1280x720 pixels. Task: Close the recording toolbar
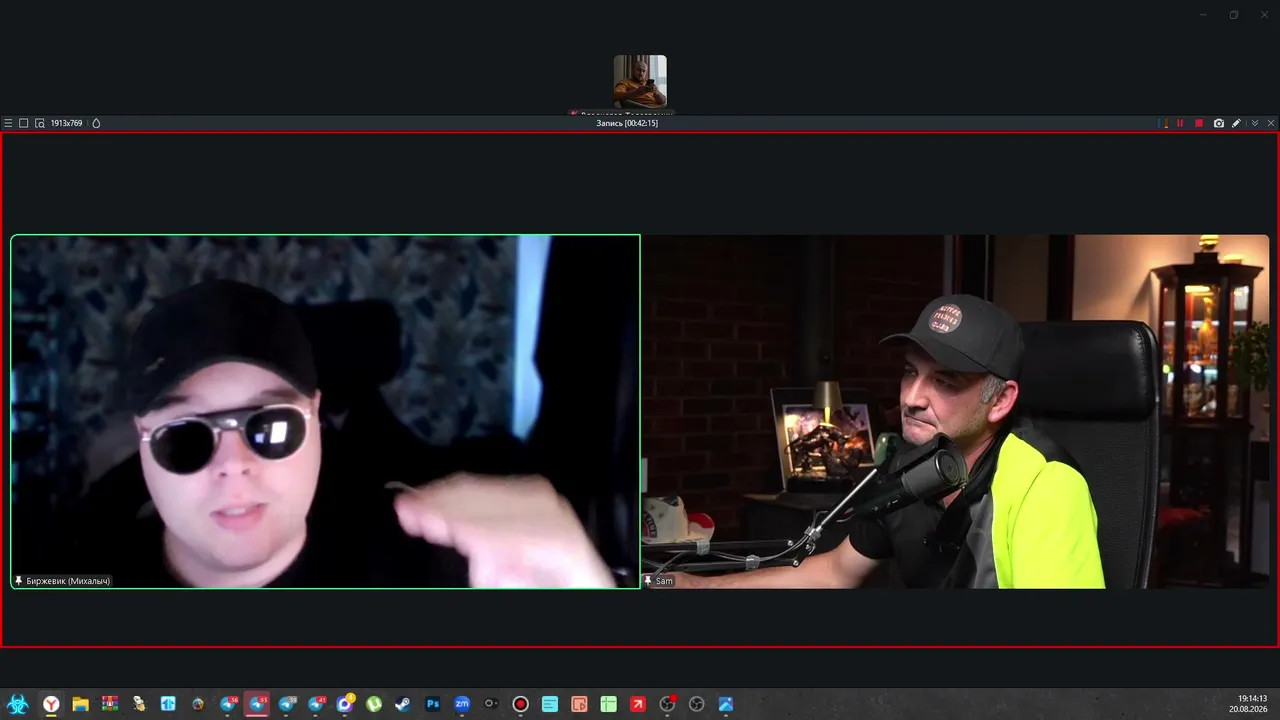pyautogui.click(x=1271, y=123)
